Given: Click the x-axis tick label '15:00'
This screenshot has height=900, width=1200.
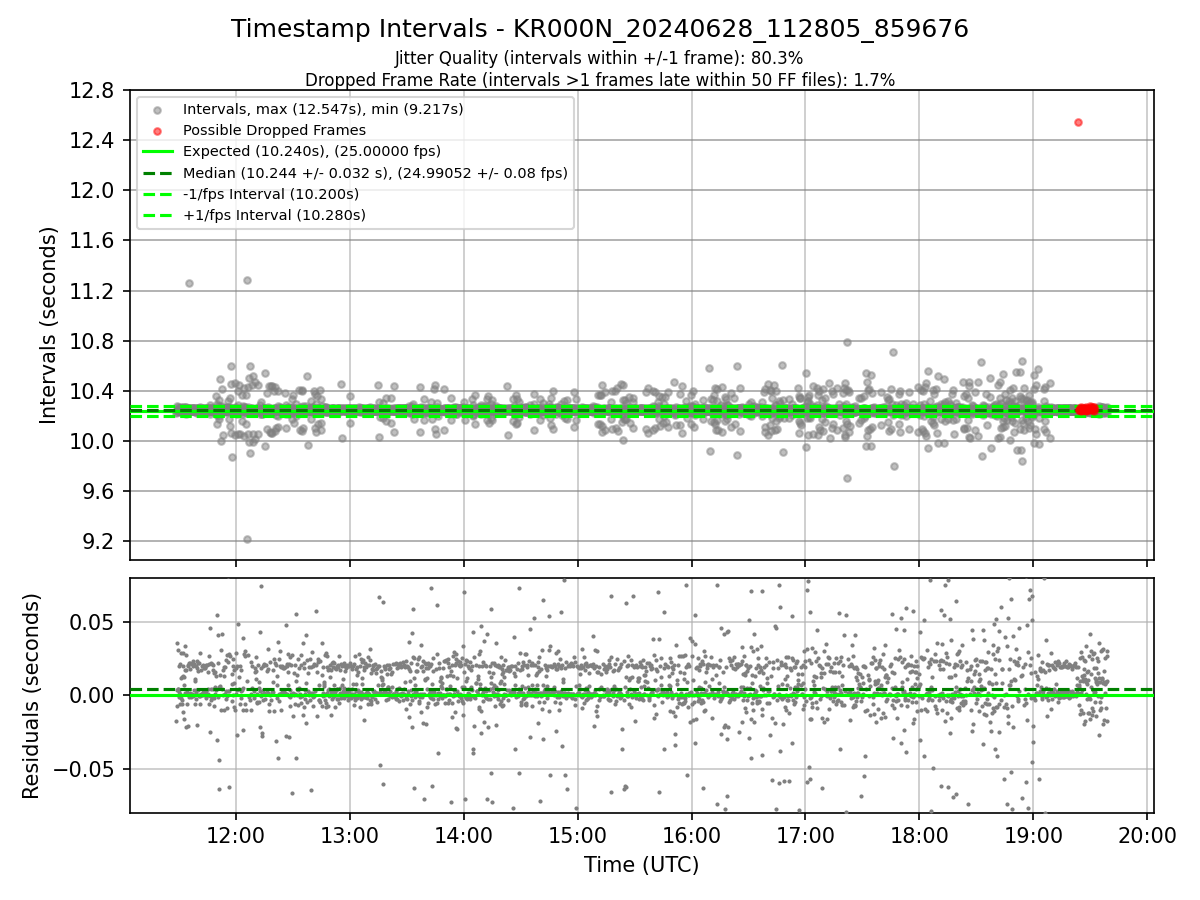Looking at the screenshot, I should pos(578,835).
